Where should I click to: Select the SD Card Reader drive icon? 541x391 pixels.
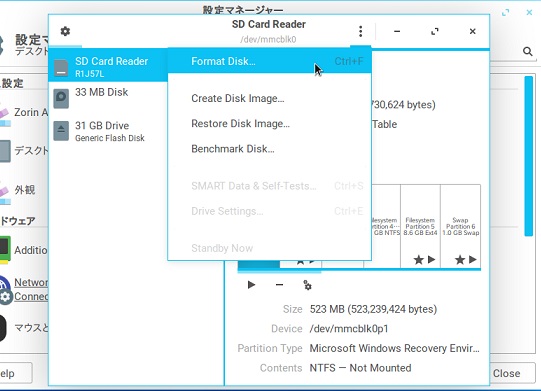pos(61,67)
